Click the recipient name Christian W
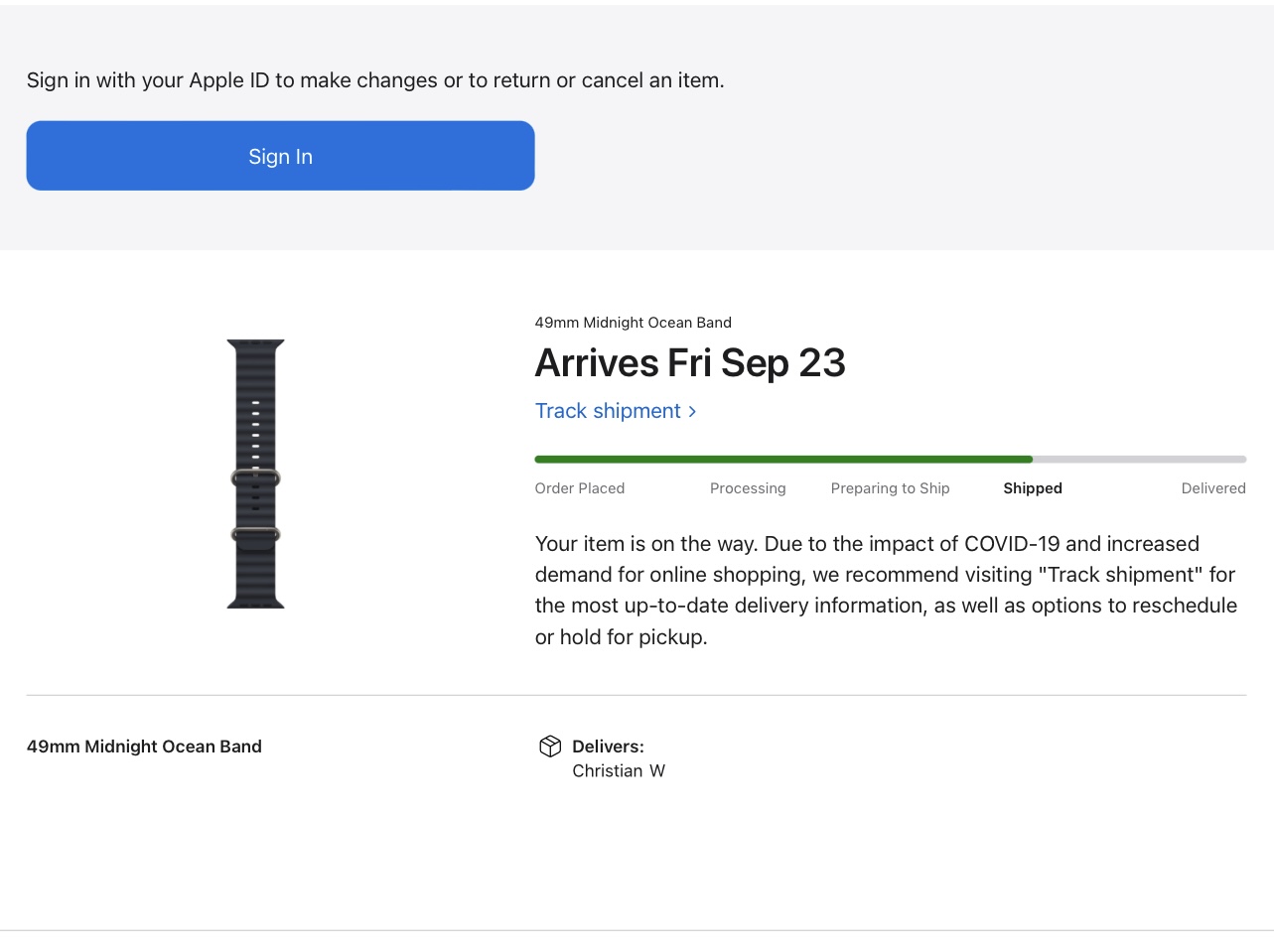This screenshot has width=1274, height=952. (x=618, y=771)
